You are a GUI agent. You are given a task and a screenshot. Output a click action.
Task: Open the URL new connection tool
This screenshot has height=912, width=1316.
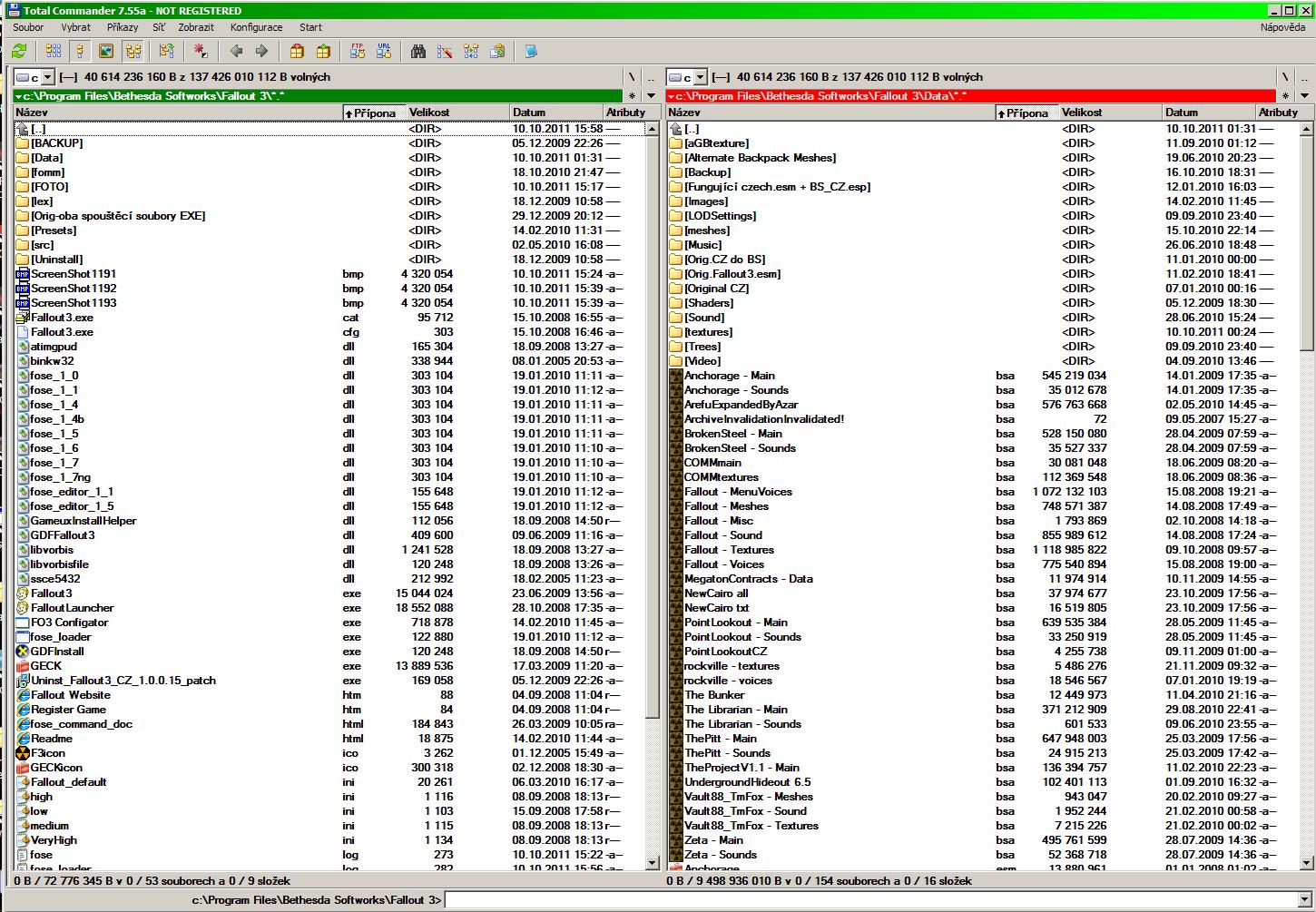coord(384,52)
